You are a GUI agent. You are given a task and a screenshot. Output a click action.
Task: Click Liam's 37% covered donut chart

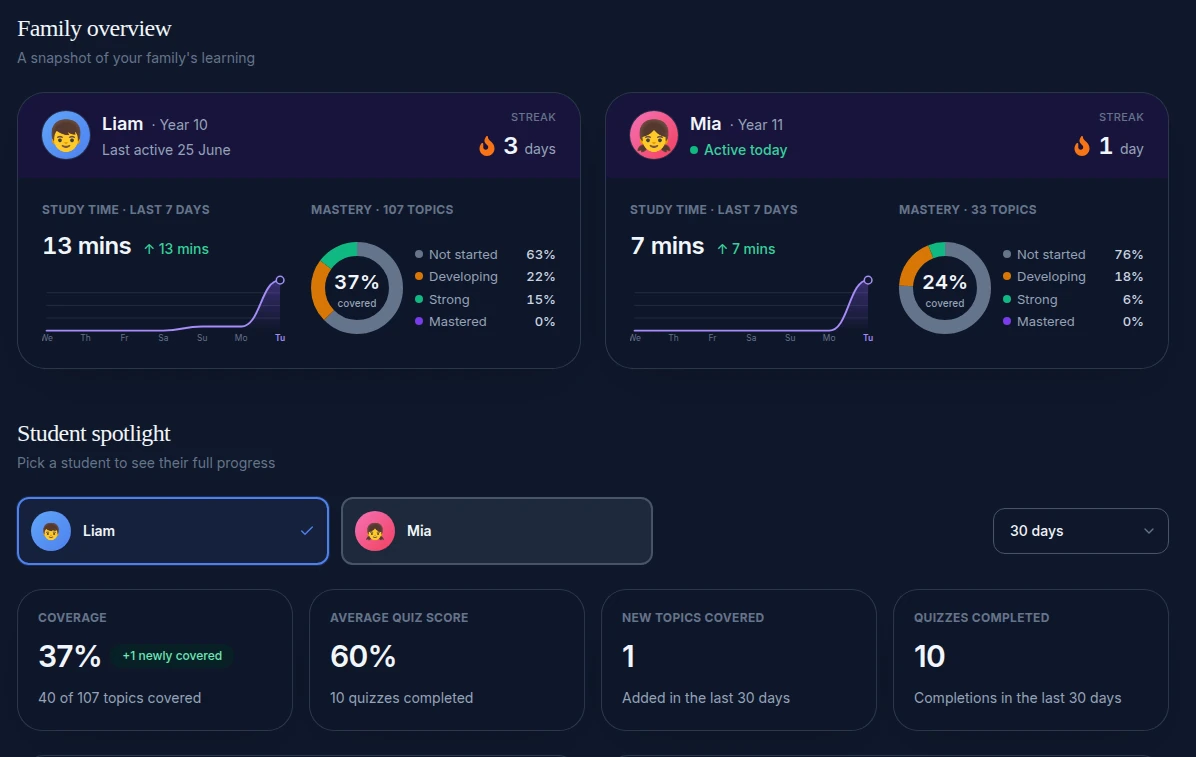[x=357, y=288]
